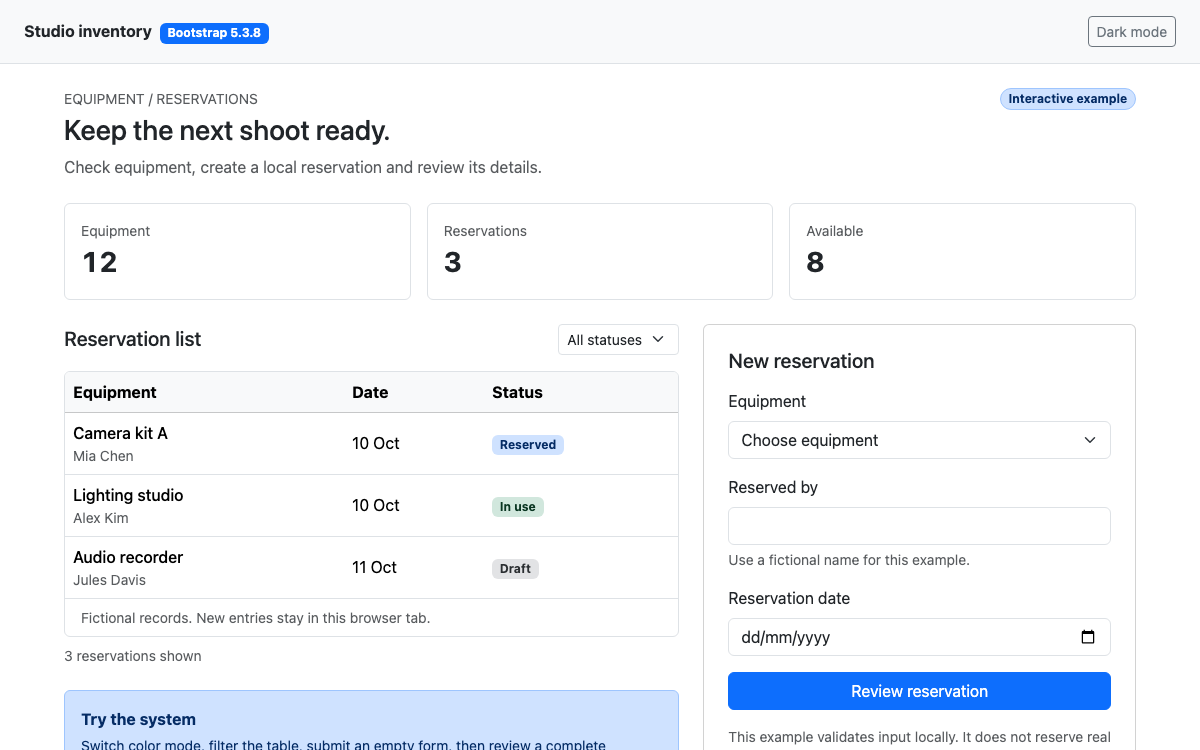Click the Use a fictional name hint text
This screenshot has height=750, width=1200.
coord(849,560)
